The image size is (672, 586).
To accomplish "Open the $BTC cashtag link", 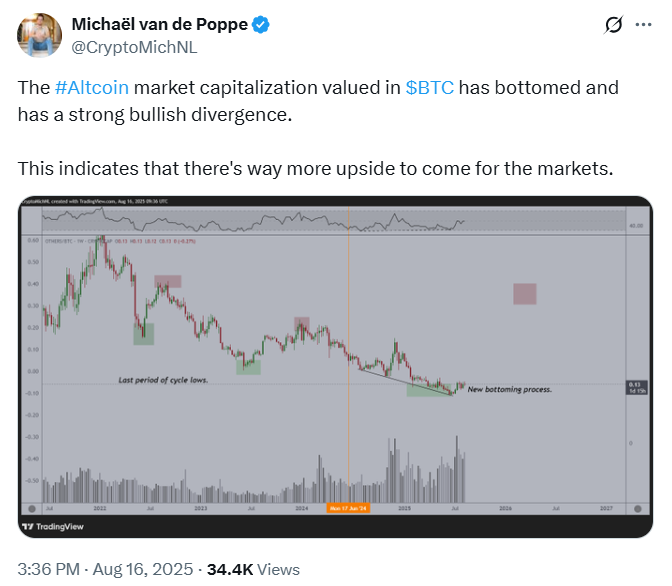I will pos(429,87).
